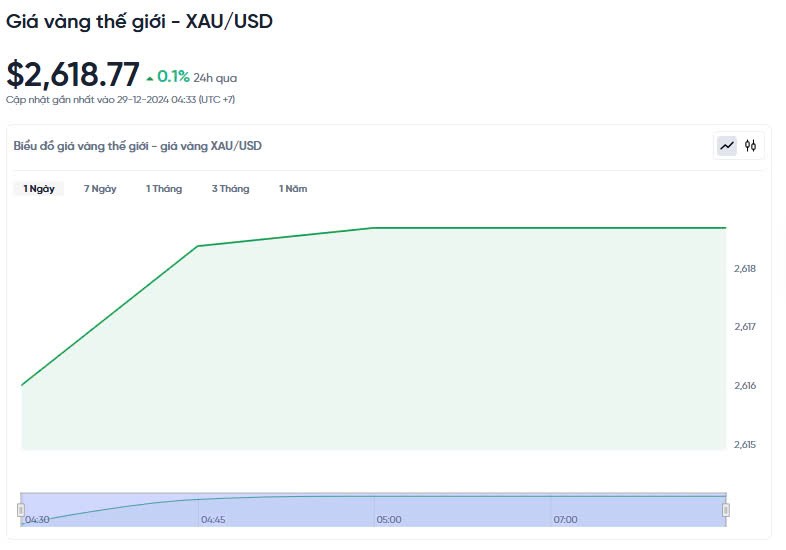Switch to the candlestick chart view icon

pos(750,146)
